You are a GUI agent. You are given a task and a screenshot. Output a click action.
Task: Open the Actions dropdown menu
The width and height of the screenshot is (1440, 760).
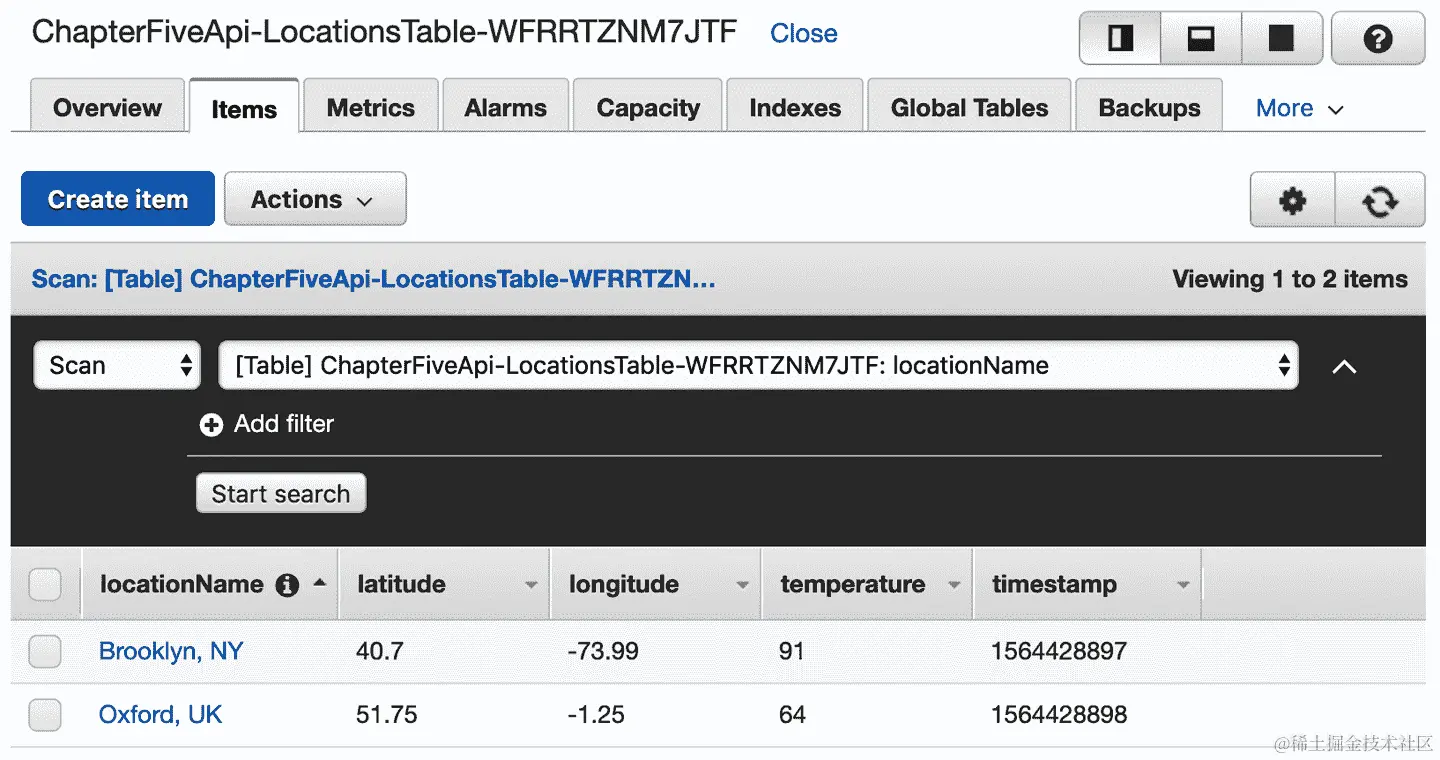pos(315,199)
